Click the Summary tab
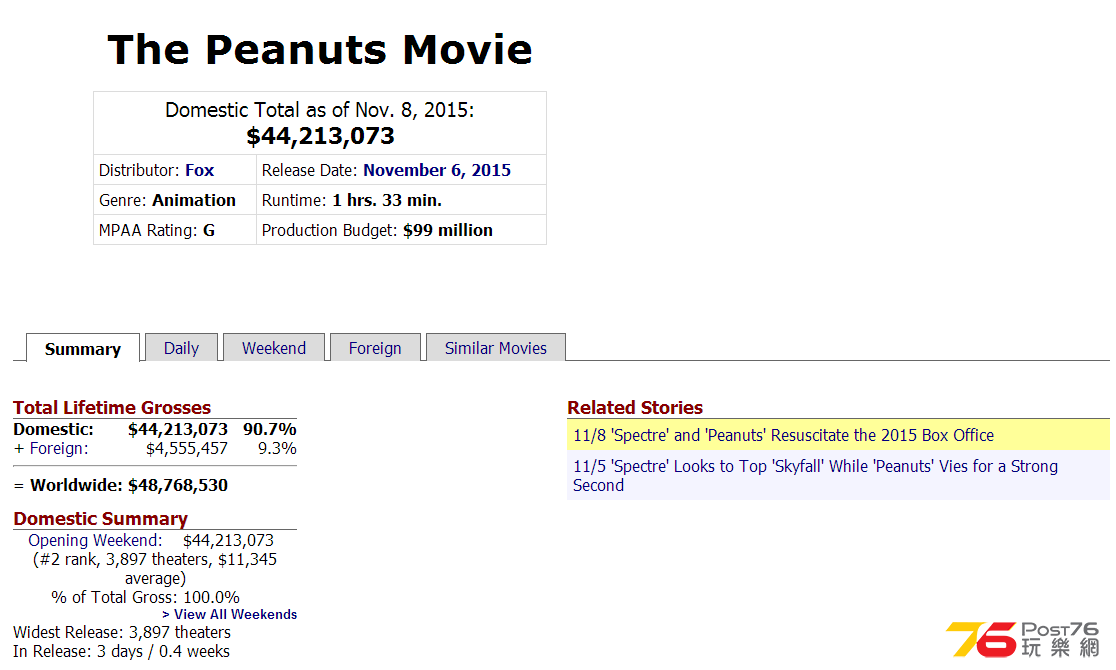 pyautogui.click(x=83, y=349)
